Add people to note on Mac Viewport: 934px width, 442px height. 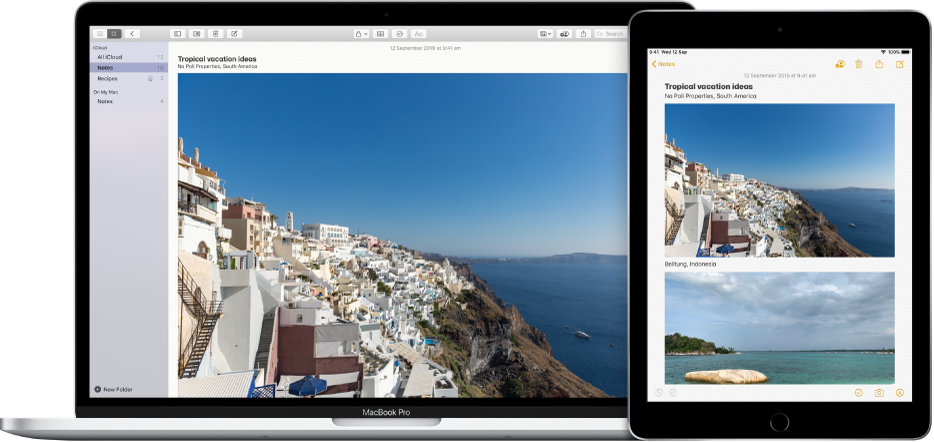565,34
